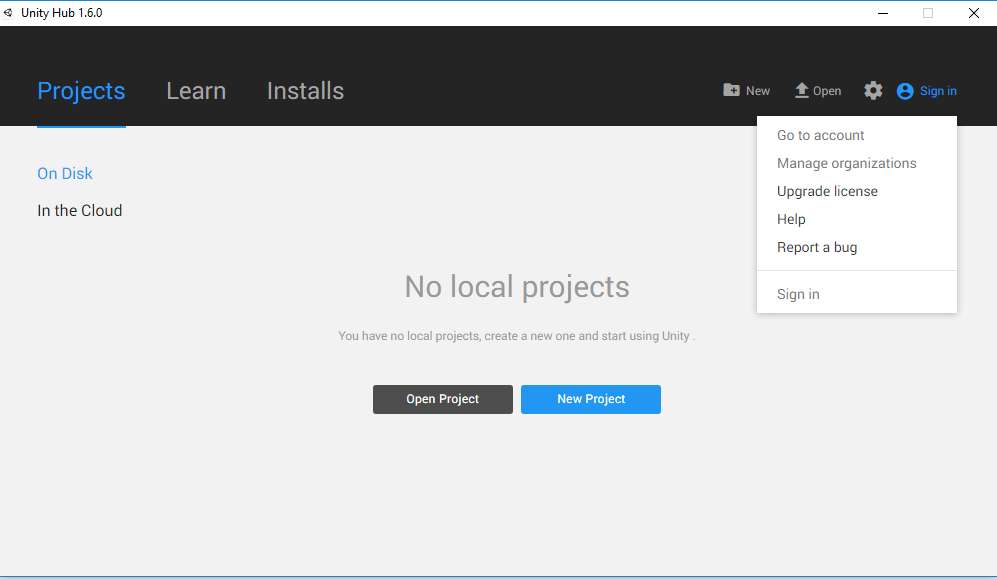Close the Unity Hub window
997x579 pixels.
tap(973, 13)
